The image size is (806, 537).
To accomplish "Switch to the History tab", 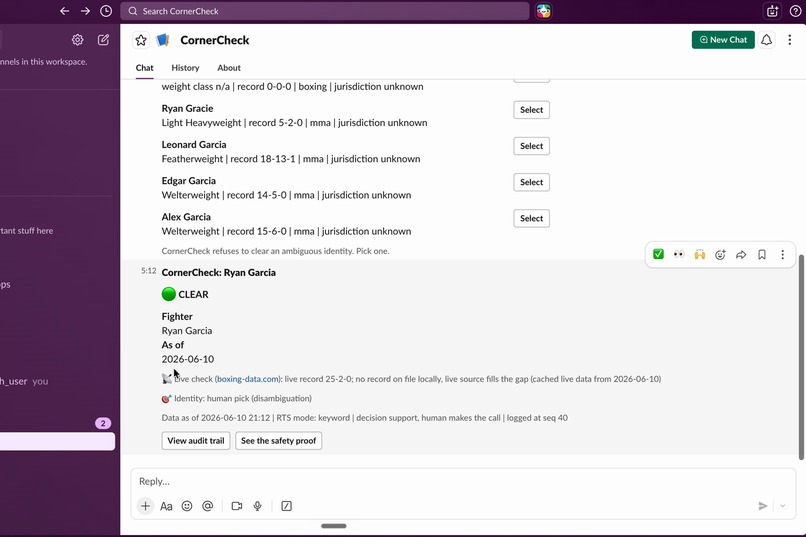I will [x=185, y=68].
